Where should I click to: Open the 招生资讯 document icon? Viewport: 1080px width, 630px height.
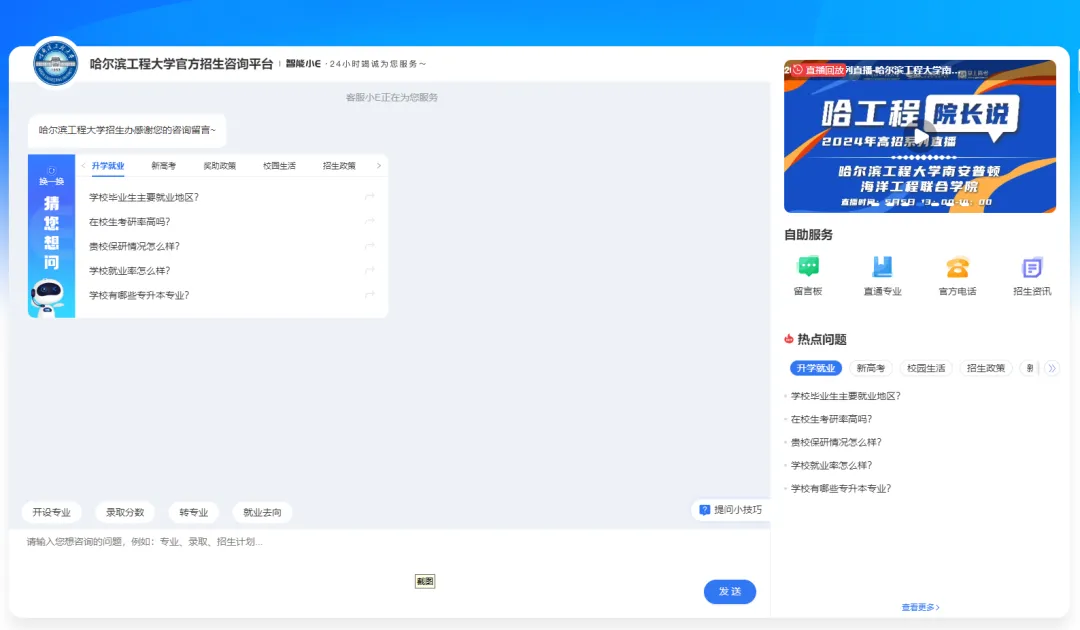(1032, 268)
